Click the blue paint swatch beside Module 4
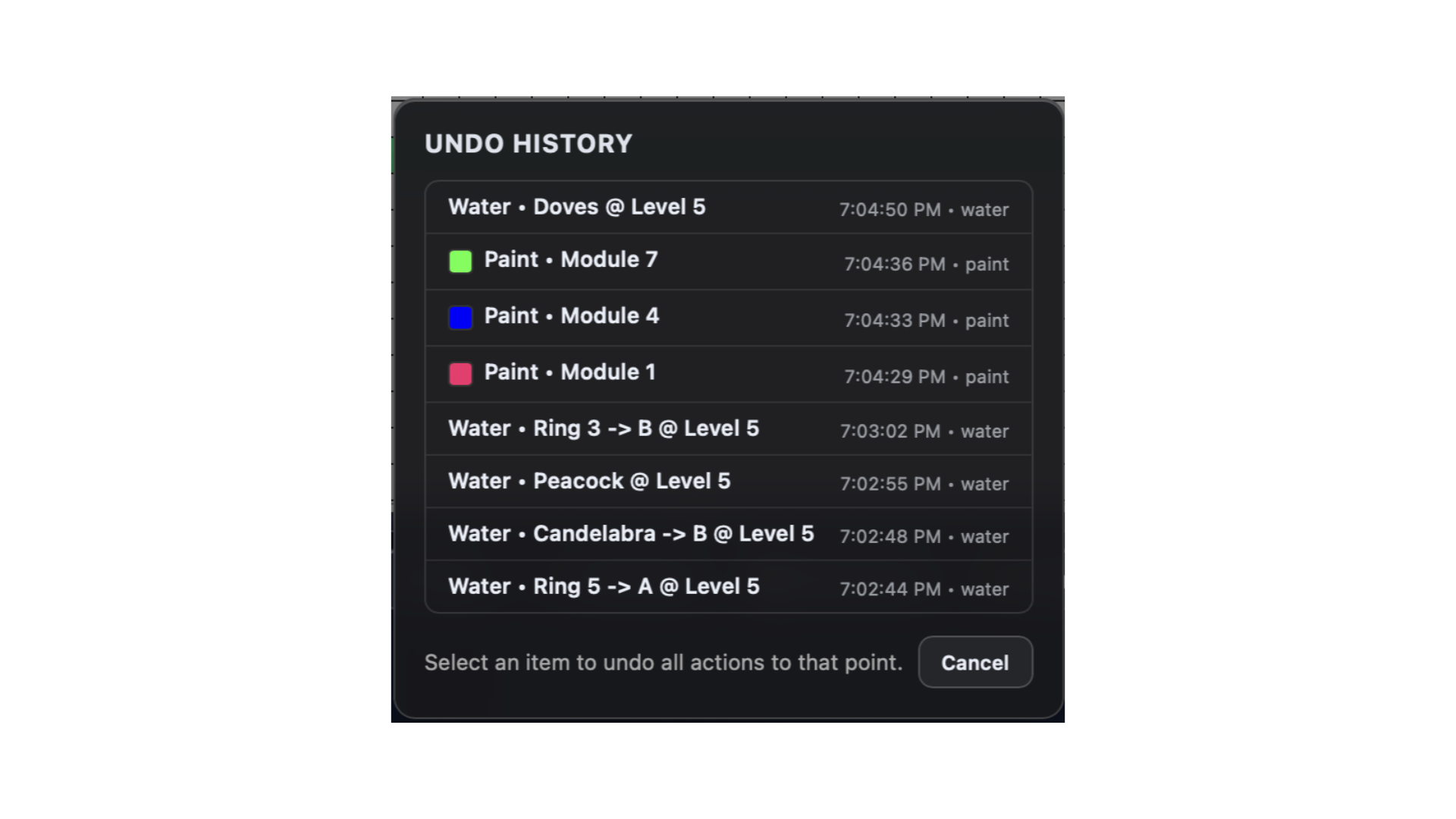Viewport: 1456px width, 819px height. [459, 317]
